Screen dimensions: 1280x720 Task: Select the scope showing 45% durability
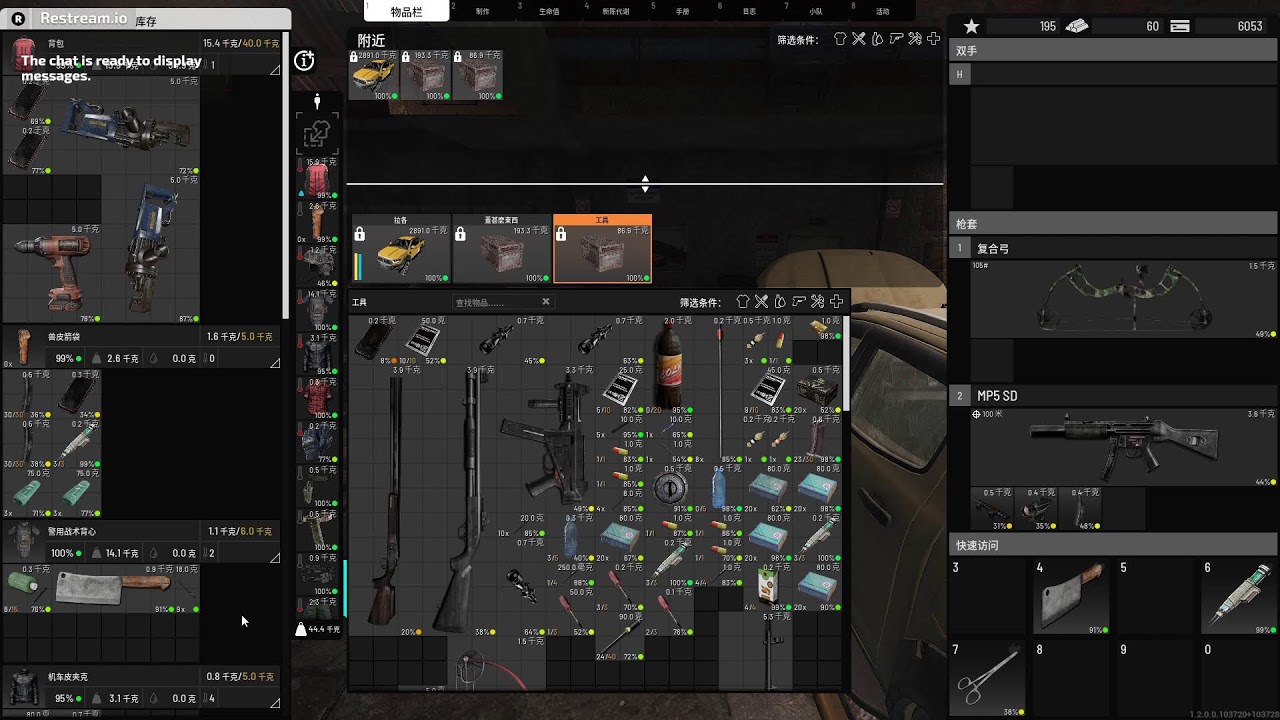[x=497, y=340]
